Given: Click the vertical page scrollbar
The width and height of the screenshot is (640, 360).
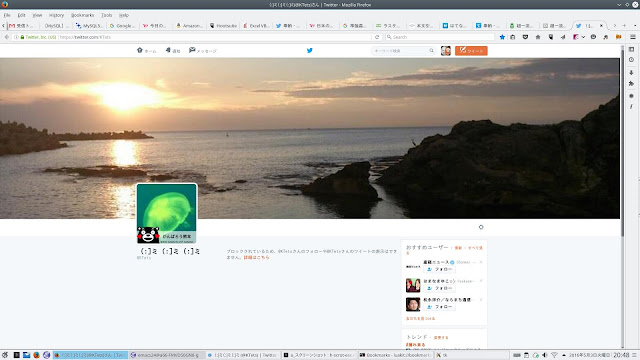Looking at the screenshot, I should (622, 143).
